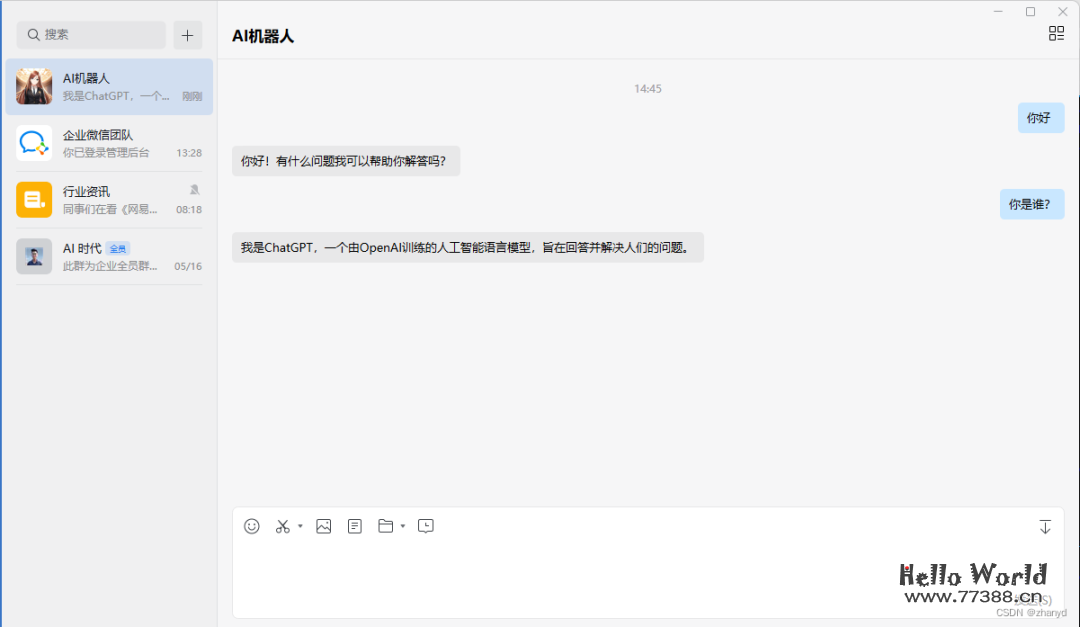The width and height of the screenshot is (1080, 627).
Task: Expand the screenshot options arrow
Action: click(x=300, y=526)
